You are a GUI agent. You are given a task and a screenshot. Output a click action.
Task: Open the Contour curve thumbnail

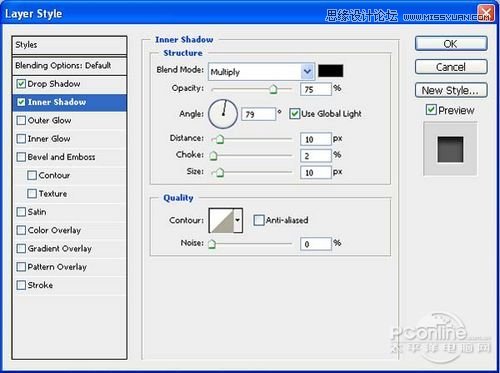click(221, 220)
